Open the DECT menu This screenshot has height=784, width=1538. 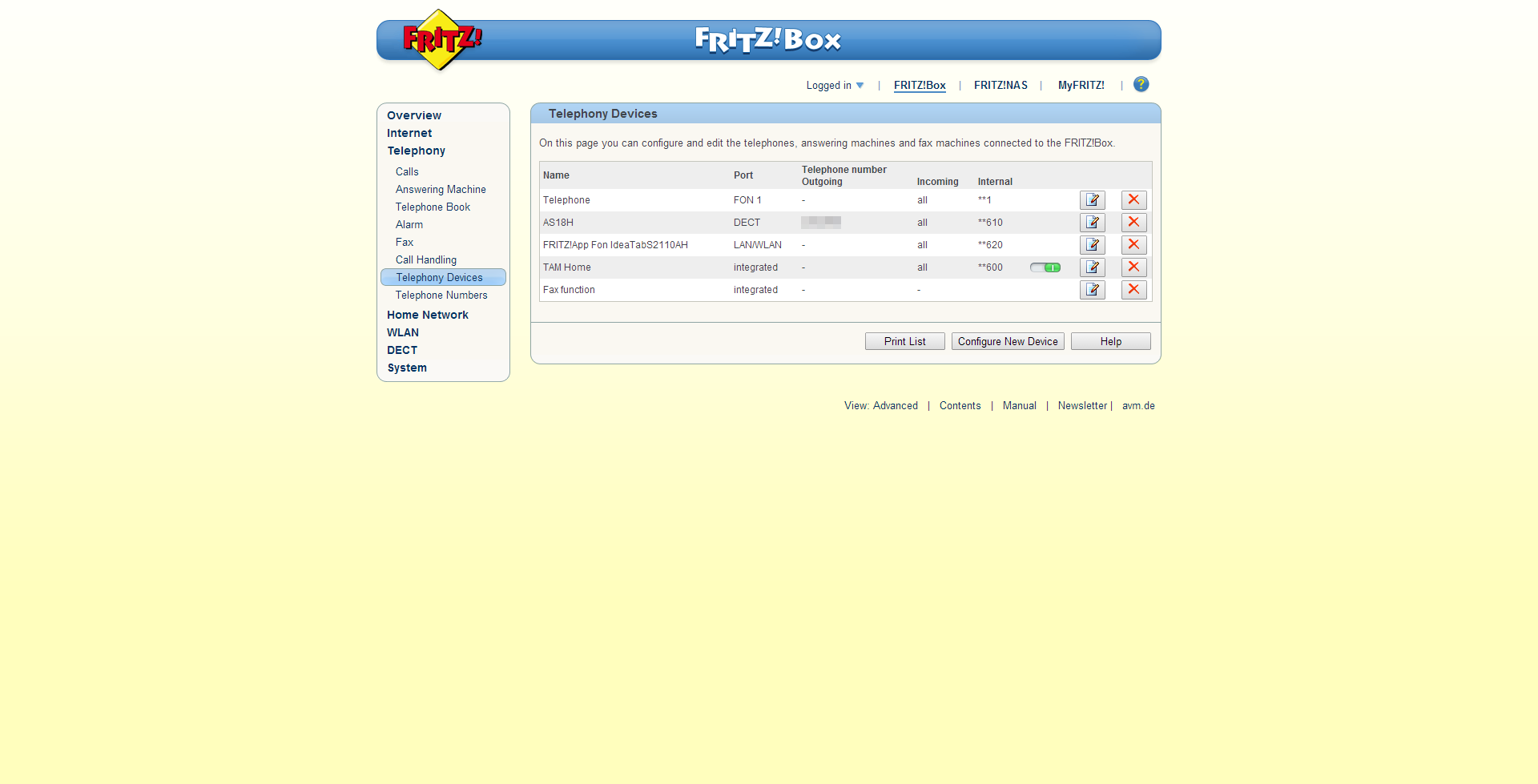(402, 350)
